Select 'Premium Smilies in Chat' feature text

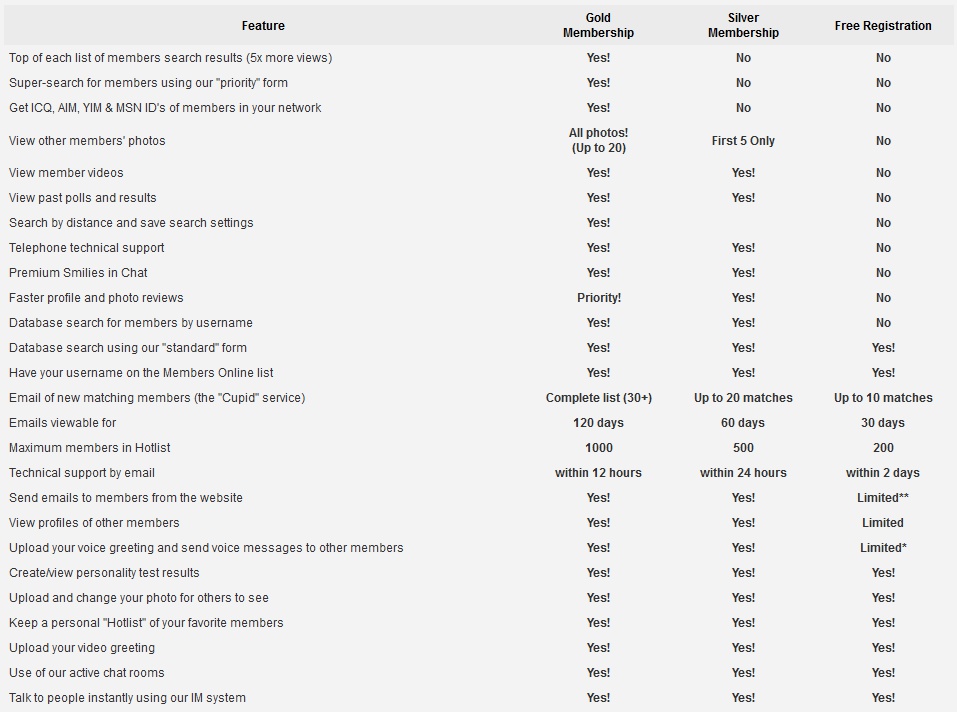click(x=78, y=273)
